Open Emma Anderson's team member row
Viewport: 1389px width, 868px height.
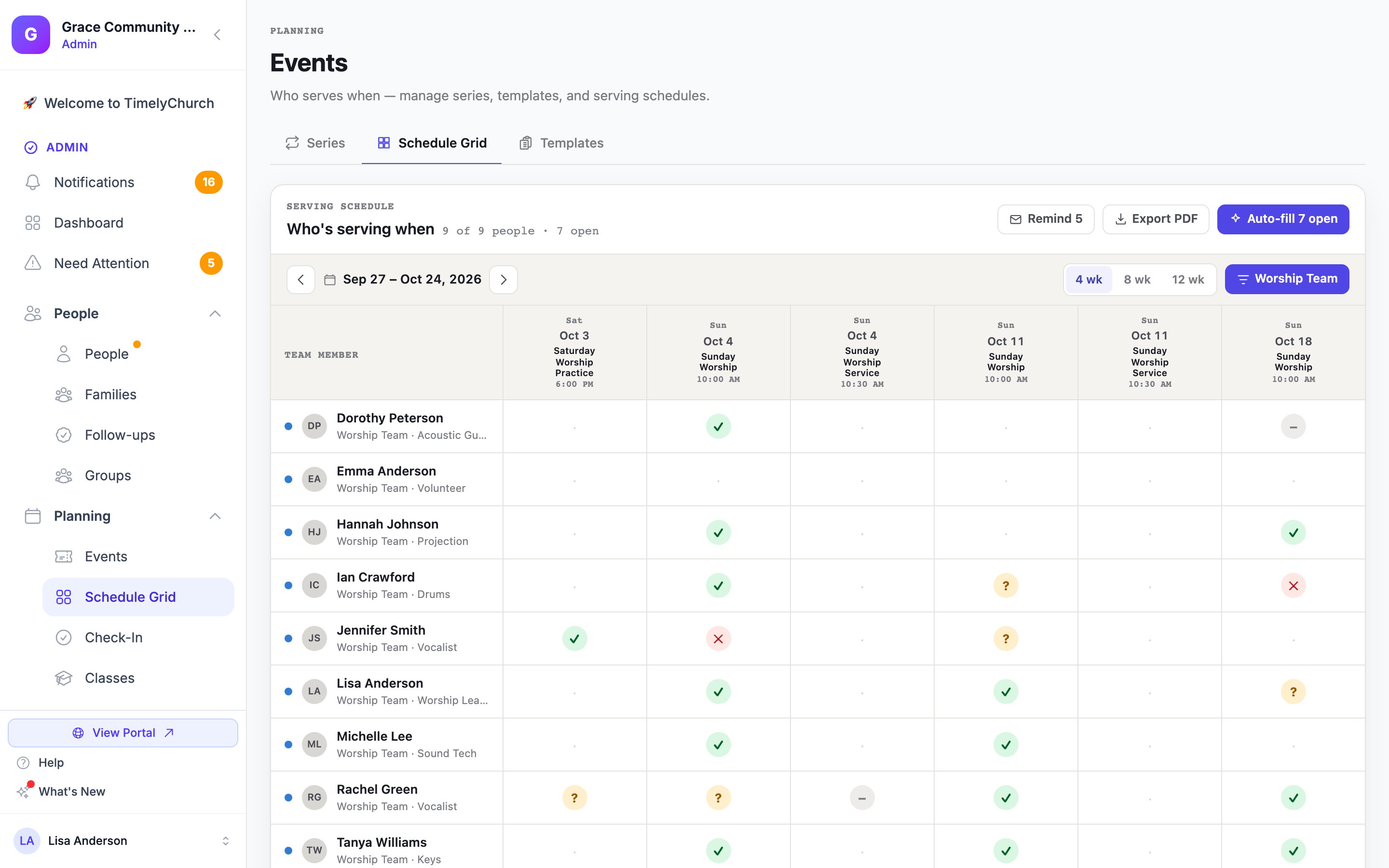click(x=387, y=479)
